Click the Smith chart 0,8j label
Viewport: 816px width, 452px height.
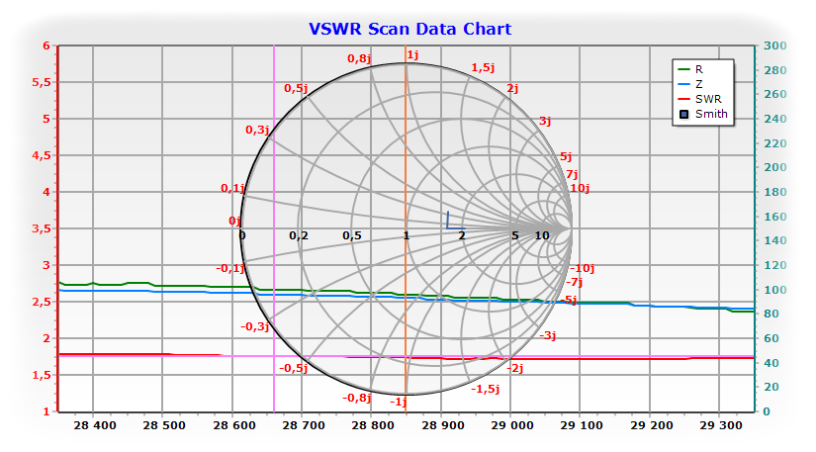click(359, 59)
